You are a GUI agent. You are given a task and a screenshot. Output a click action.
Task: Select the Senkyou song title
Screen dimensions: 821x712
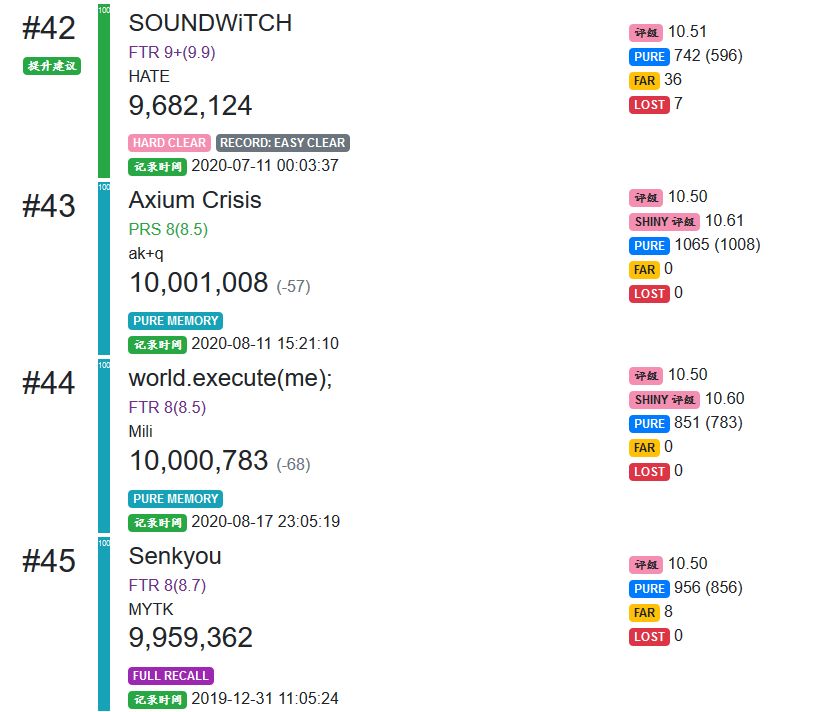click(x=175, y=556)
